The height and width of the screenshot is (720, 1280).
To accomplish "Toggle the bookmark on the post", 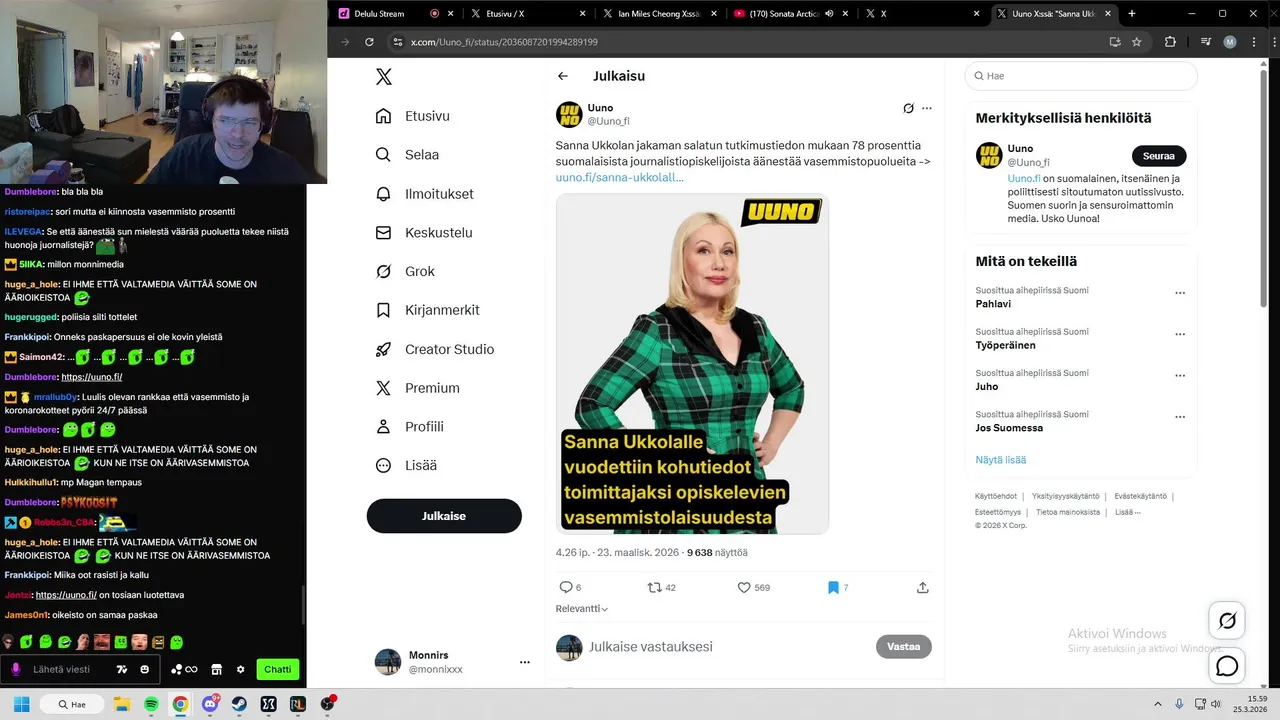I will coord(837,588).
